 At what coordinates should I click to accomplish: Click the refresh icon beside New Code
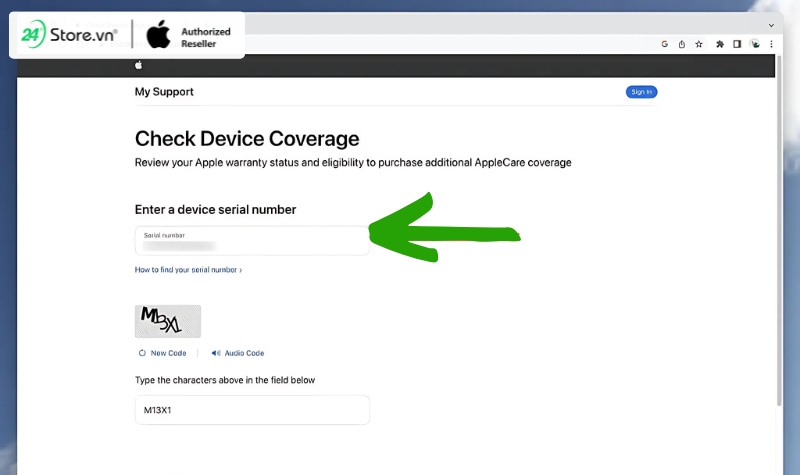pos(142,353)
